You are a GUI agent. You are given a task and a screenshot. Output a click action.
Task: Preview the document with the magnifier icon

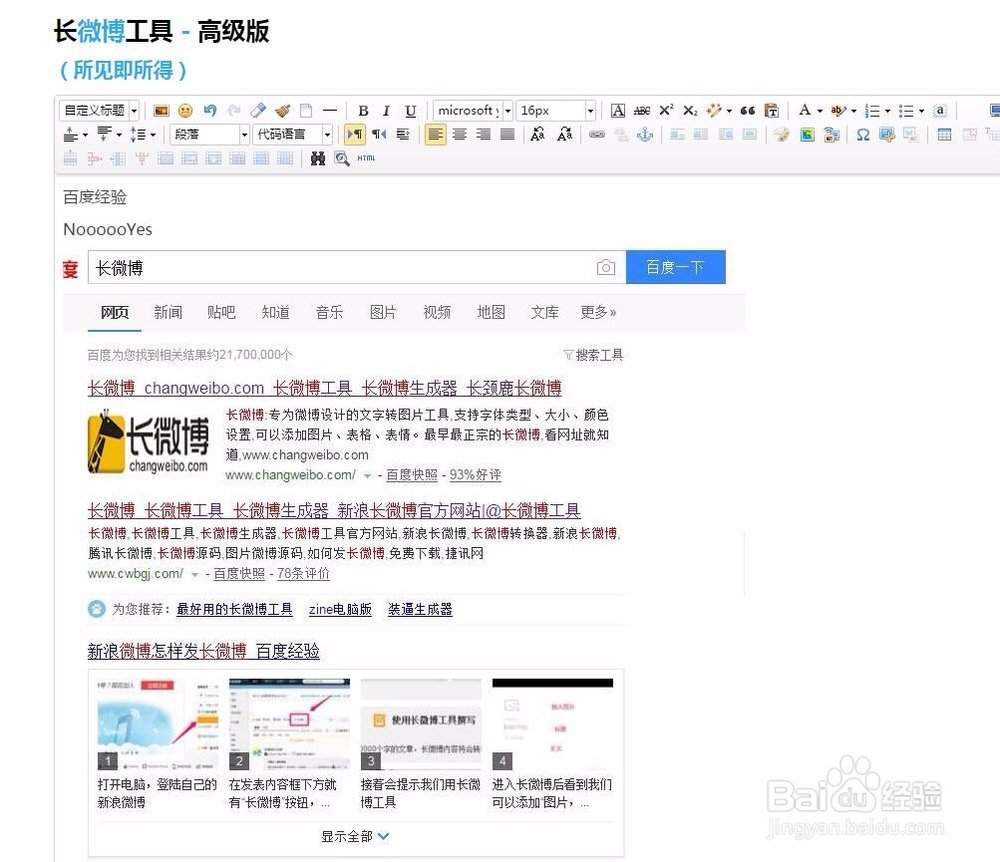[342, 158]
